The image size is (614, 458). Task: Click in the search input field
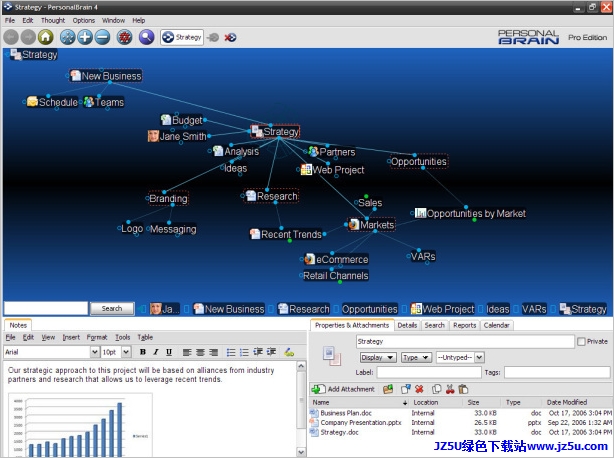[x=46, y=308]
